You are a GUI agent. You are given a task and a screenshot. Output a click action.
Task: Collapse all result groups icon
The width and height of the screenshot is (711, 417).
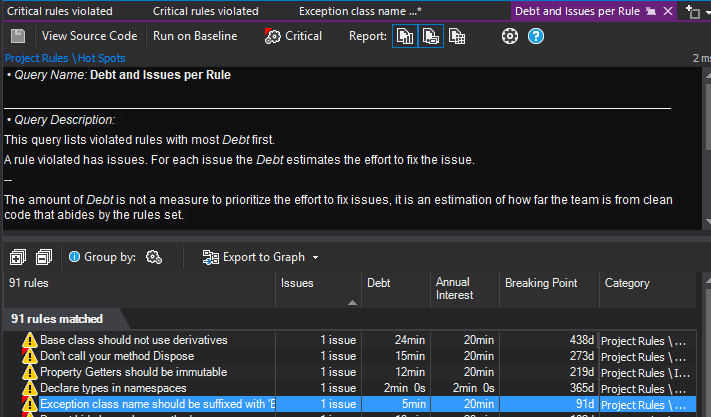pos(44,257)
